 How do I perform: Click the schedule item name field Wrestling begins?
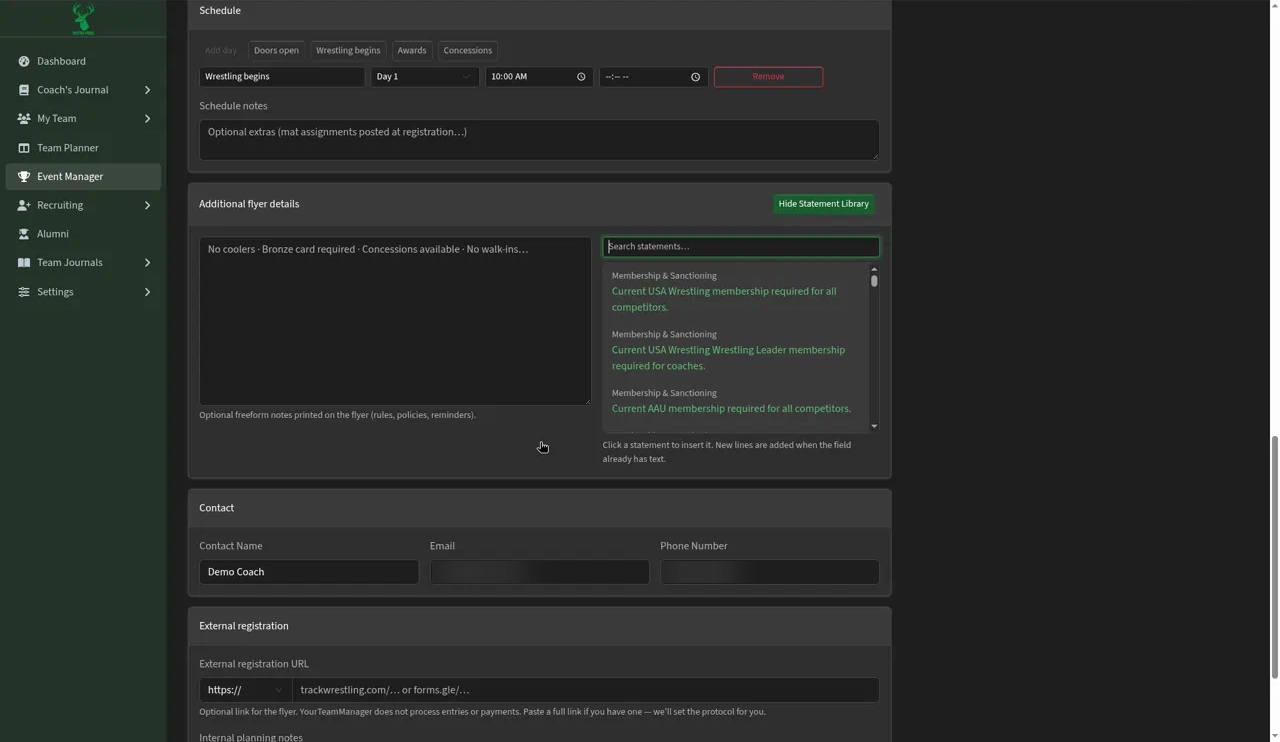tap(282, 77)
